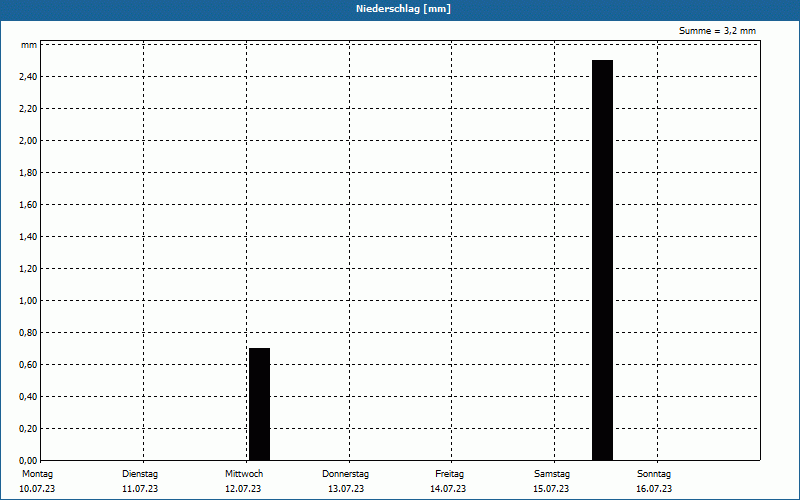Click the mm unit label on y-axis

coord(29,45)
